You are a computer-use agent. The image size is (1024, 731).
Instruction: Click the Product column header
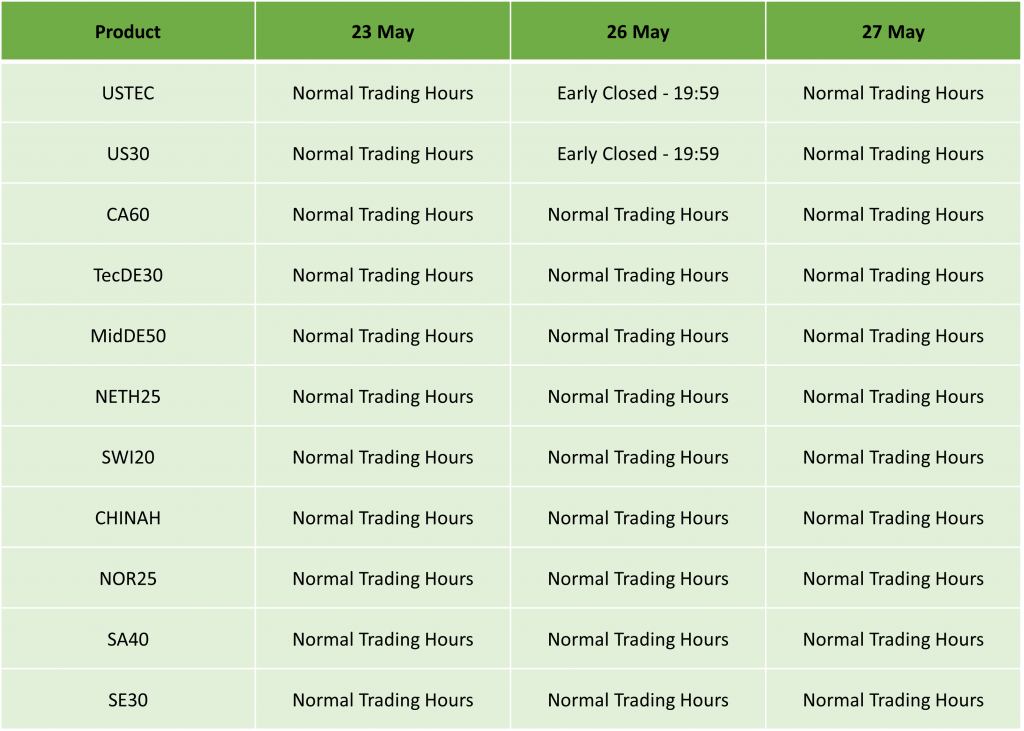point(128,31)
